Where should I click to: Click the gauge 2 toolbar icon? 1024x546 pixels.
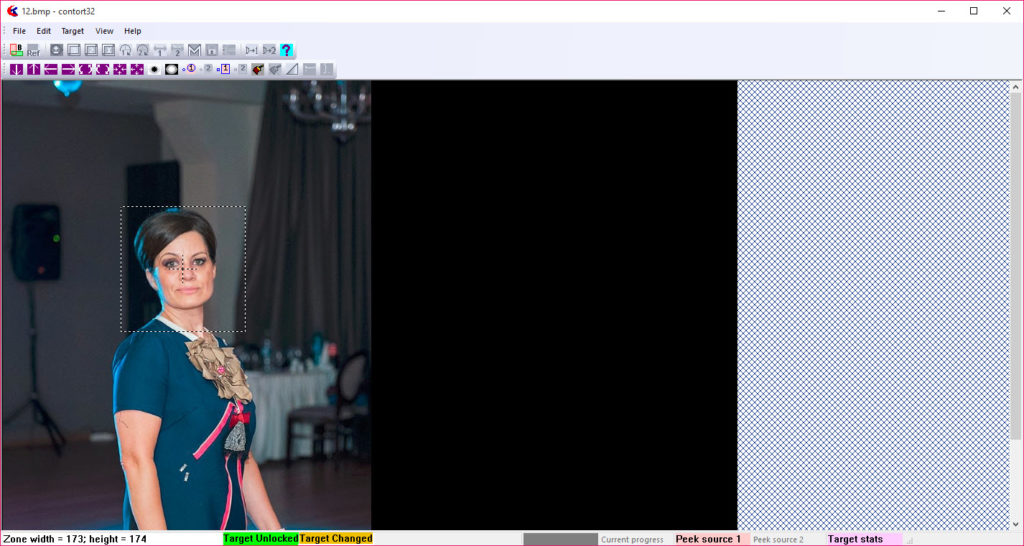(142, 50)
